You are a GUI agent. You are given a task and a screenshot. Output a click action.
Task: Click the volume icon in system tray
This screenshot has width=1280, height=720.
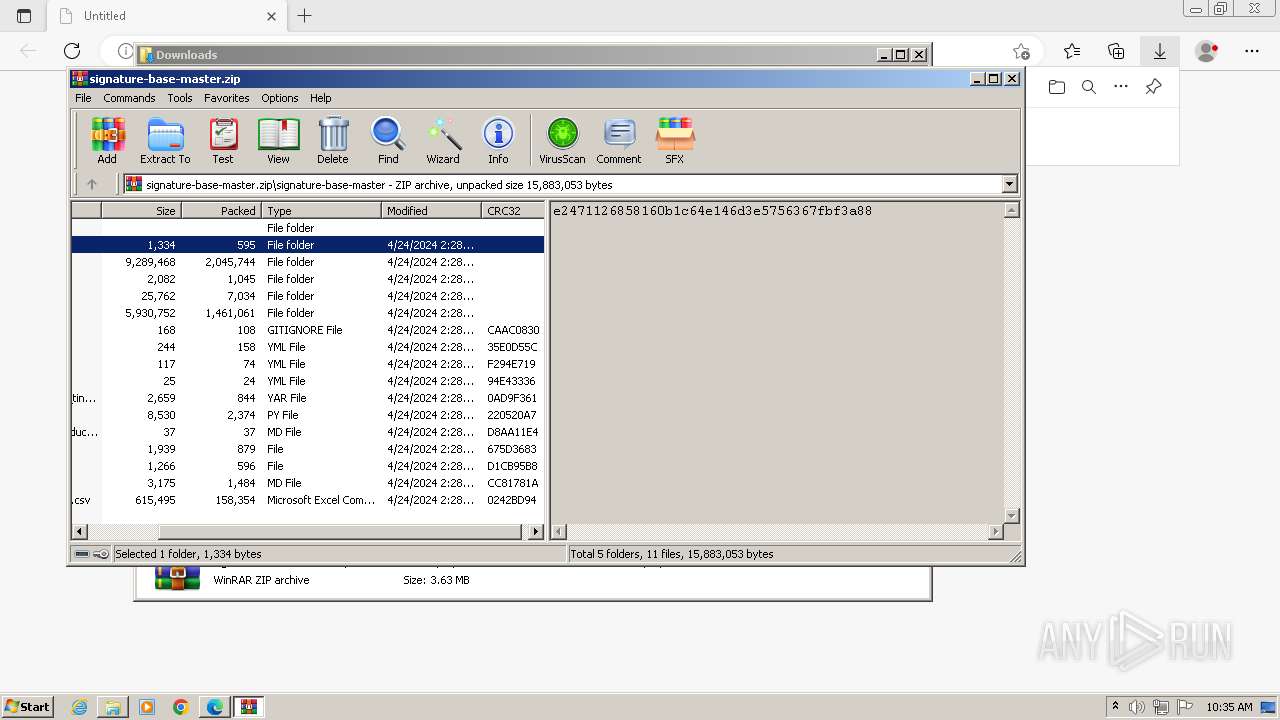[x=1138, y=707]
